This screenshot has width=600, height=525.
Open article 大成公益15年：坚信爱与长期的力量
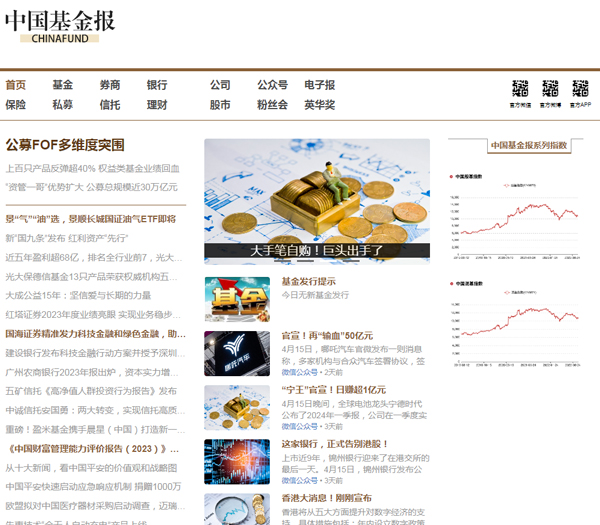[x=78, y=295]
